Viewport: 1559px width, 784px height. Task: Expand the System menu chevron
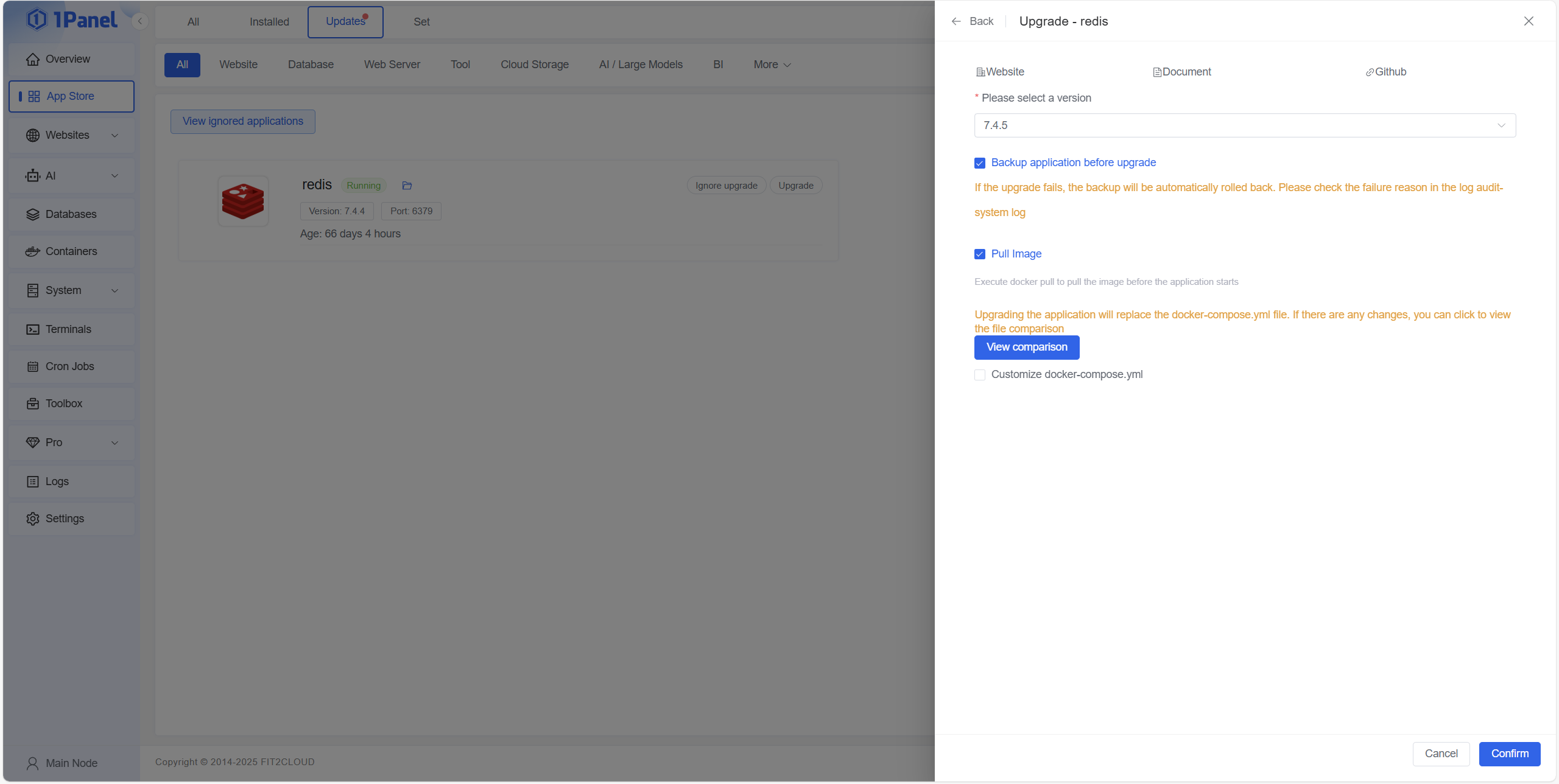[x=114, y=290]
